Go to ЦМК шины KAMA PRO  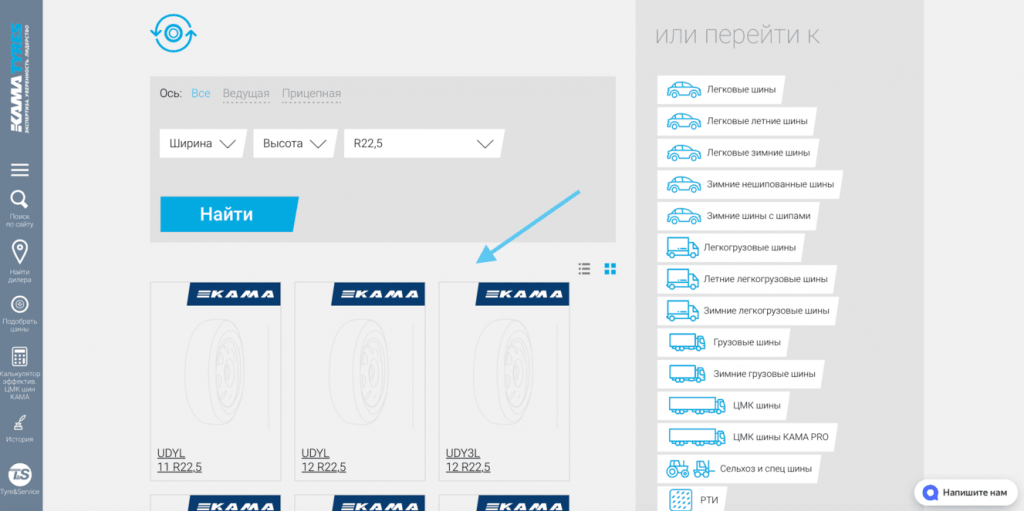click(x=747, y=437)
